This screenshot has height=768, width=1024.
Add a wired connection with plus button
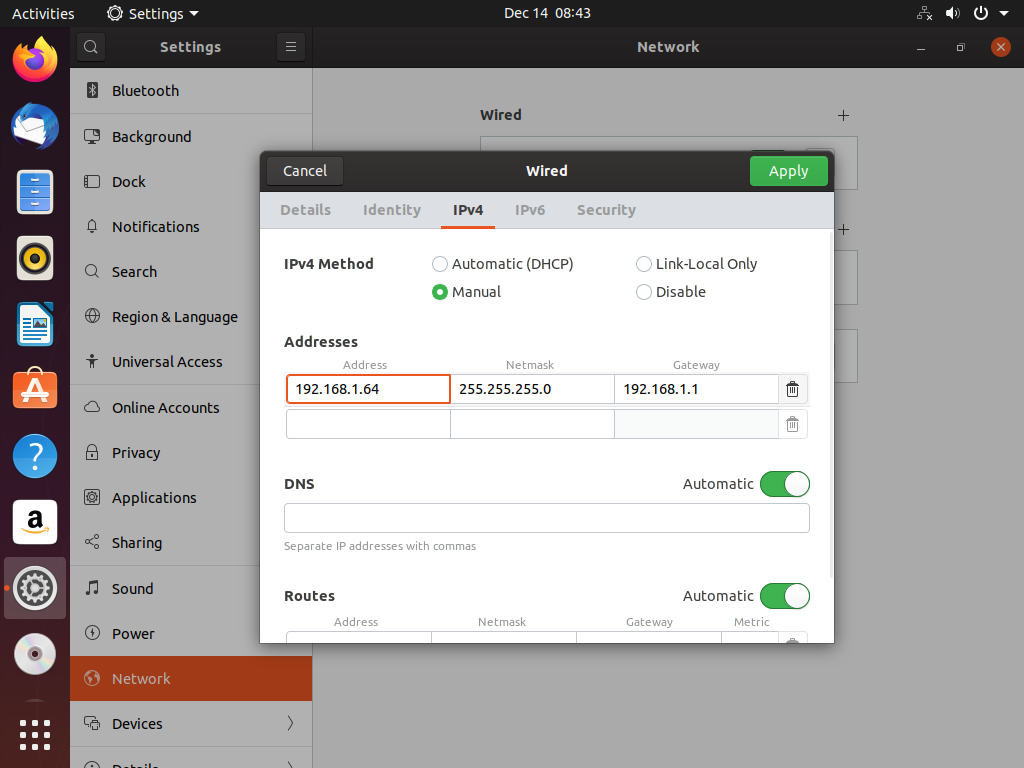[843, 115]
